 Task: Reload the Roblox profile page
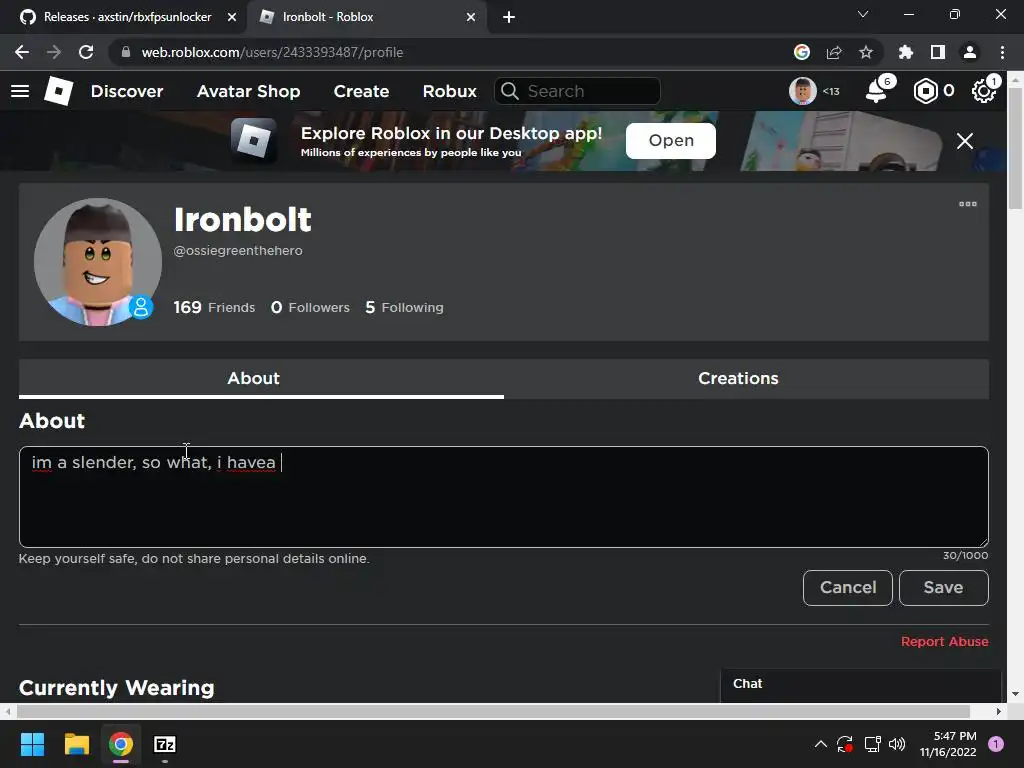coord(86,52)
